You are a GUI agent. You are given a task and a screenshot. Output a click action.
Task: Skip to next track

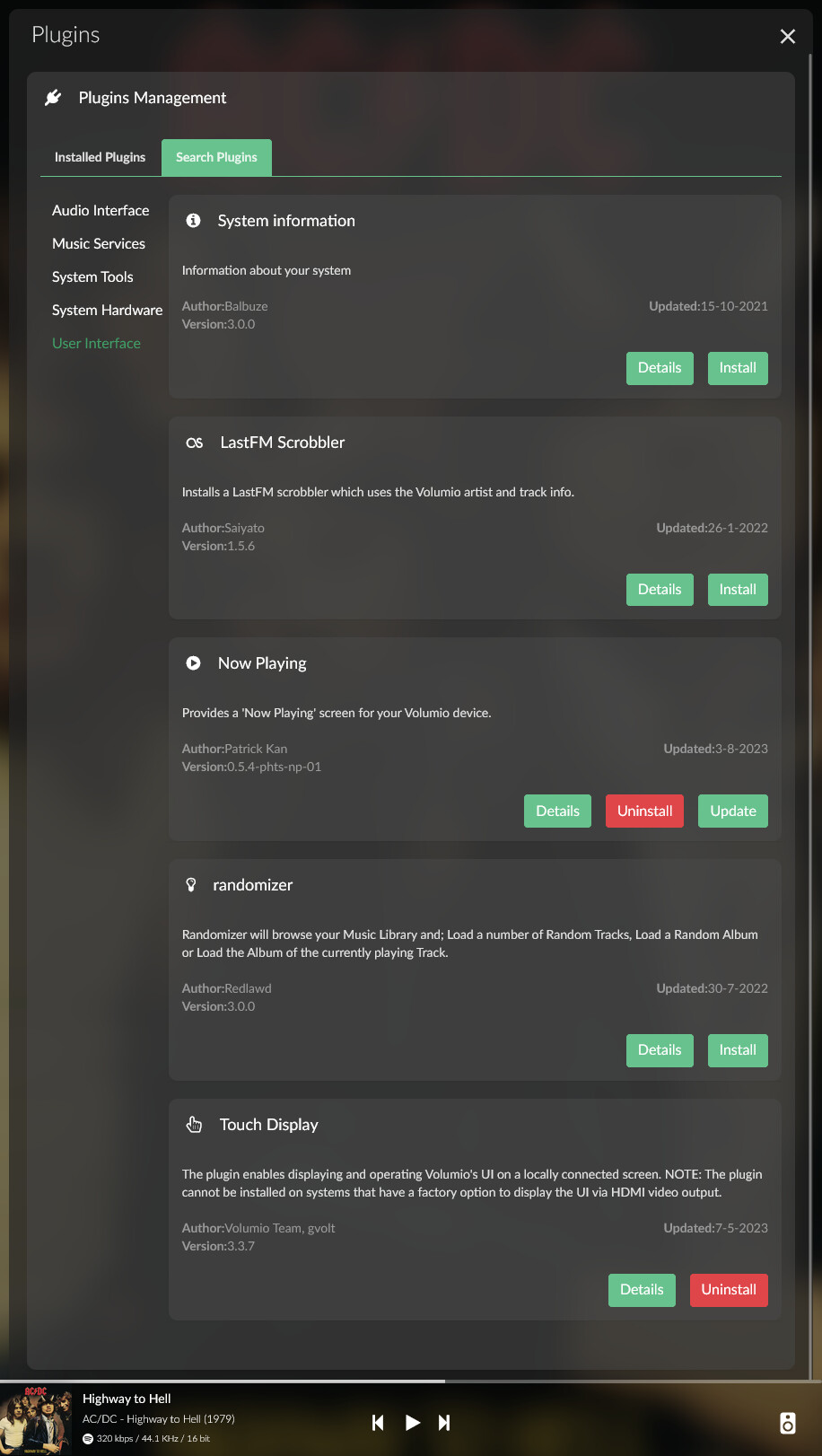[x=444, y=1422]
